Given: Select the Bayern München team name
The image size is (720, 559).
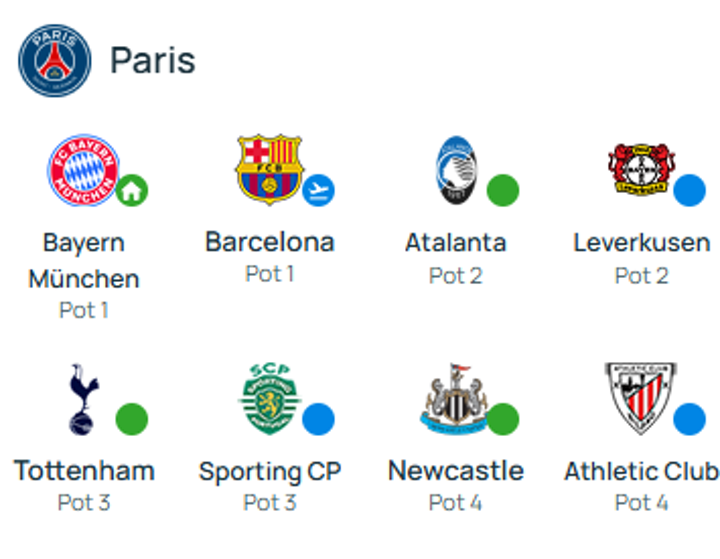Looking at the screenshot, I should [83, 260].
